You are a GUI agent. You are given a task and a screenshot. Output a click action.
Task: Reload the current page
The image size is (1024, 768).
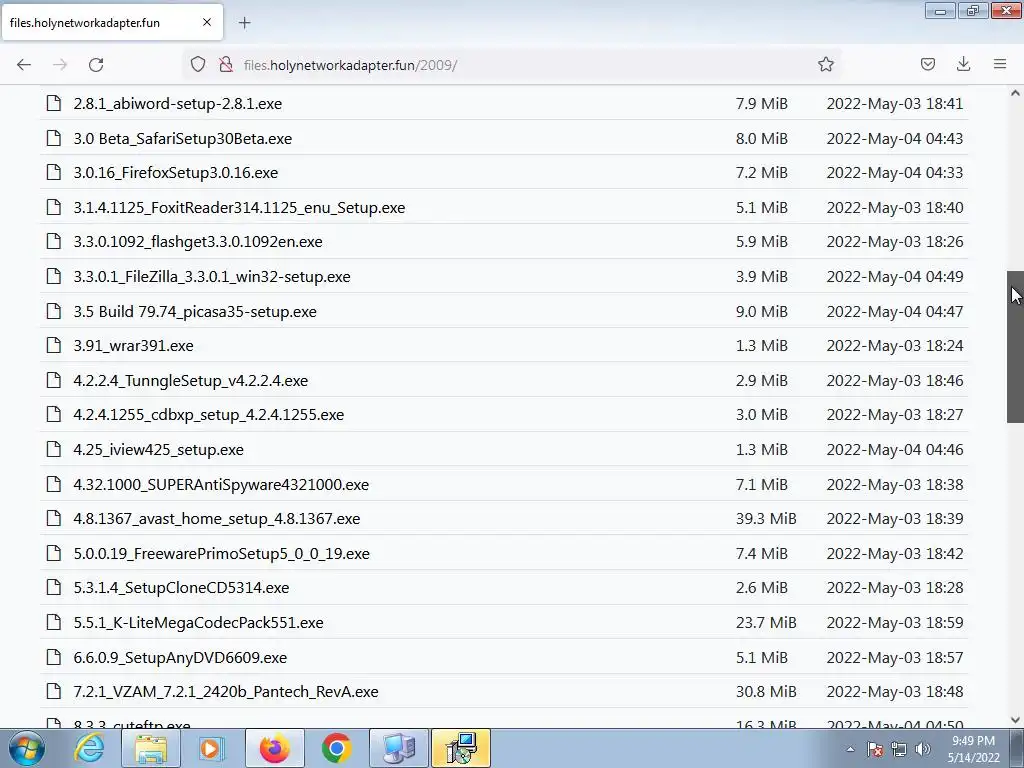coord(96,65)
